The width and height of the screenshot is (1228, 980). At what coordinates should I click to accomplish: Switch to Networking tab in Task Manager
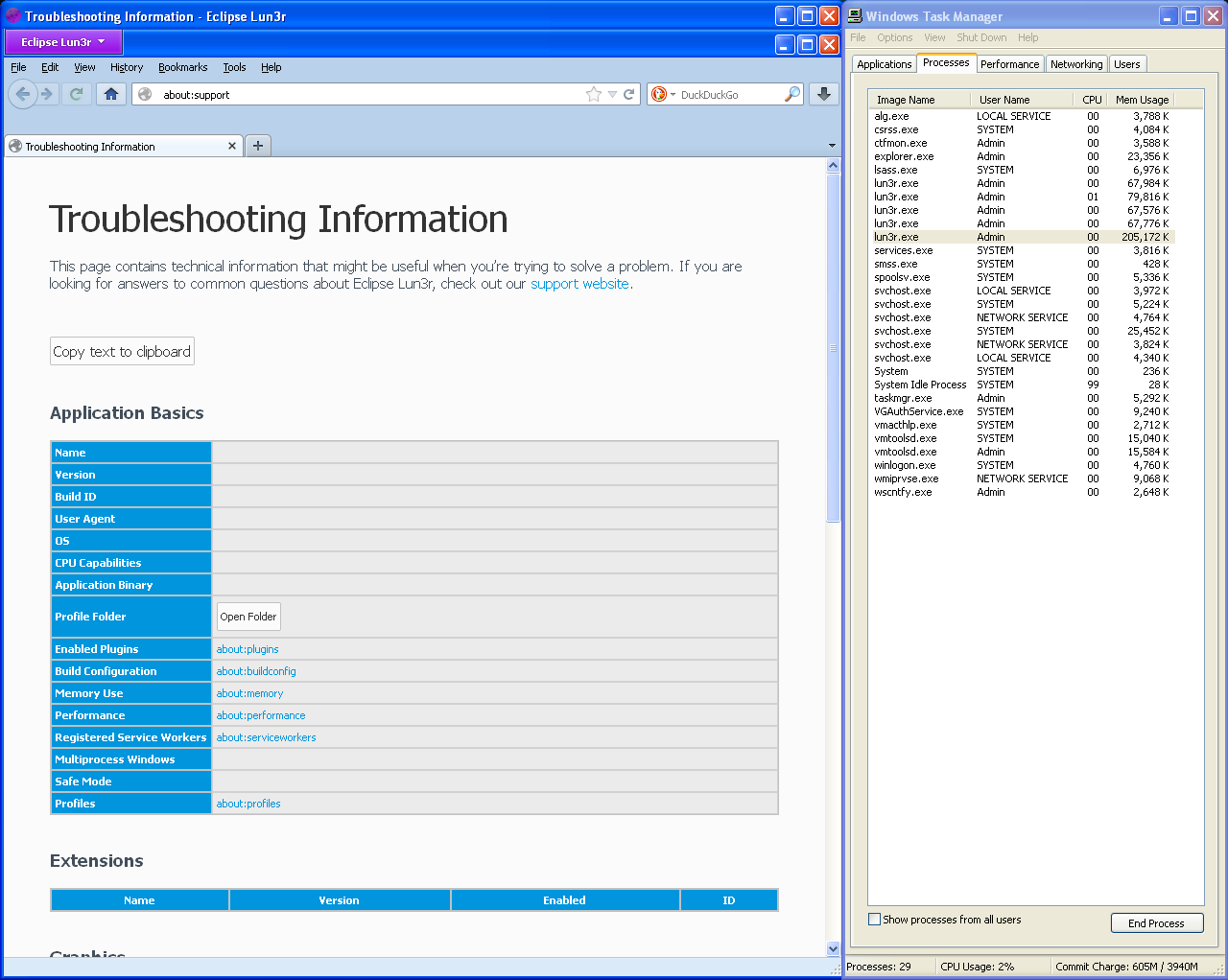[x=1076, y=64]
